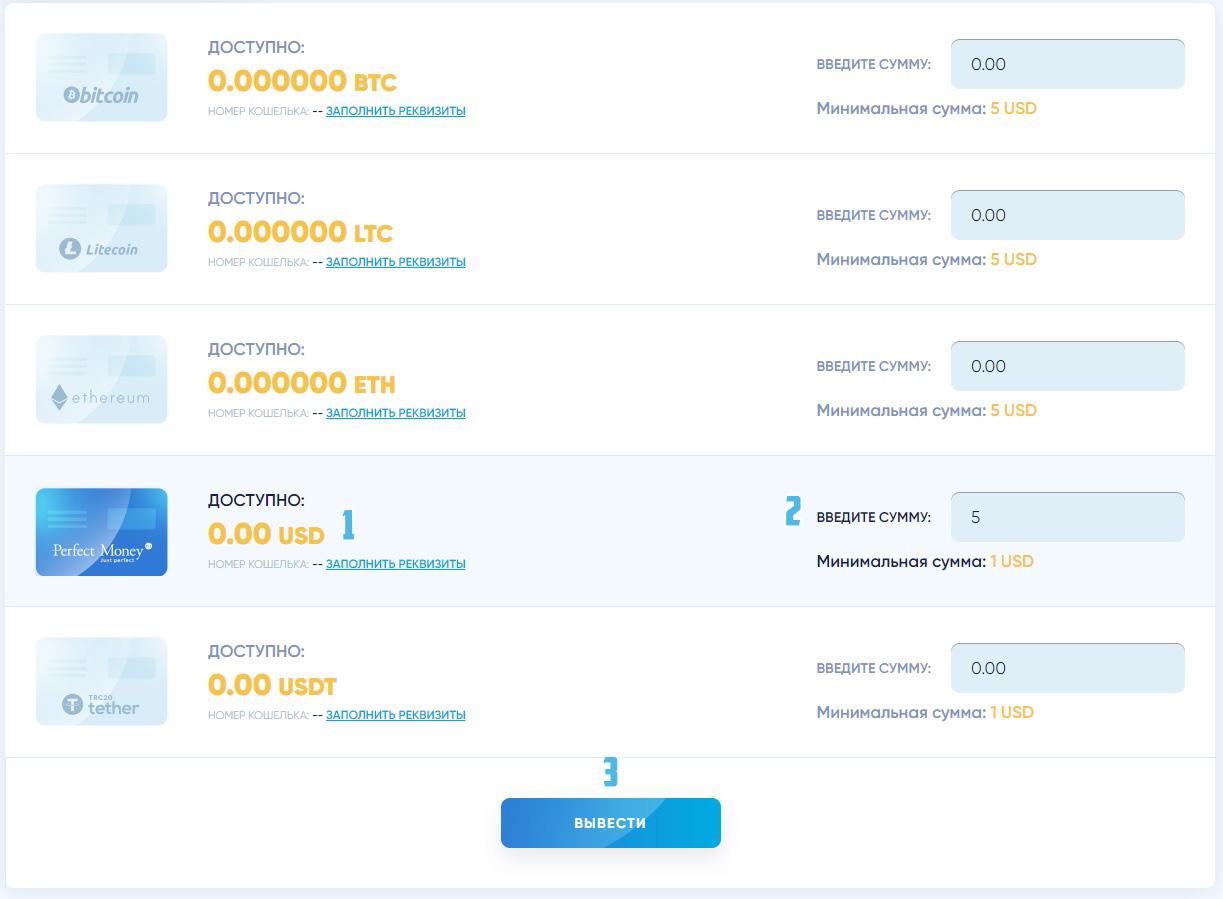Open ЗАПОЛНИТЬ РЕКВИЗИТЫ link for Perfect Money

pyautogui.click(x=396, y=564)
